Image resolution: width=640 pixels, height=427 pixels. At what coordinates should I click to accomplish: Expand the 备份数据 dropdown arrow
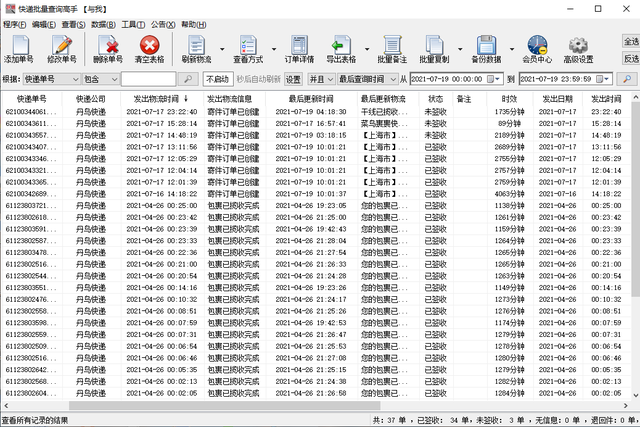512,49
